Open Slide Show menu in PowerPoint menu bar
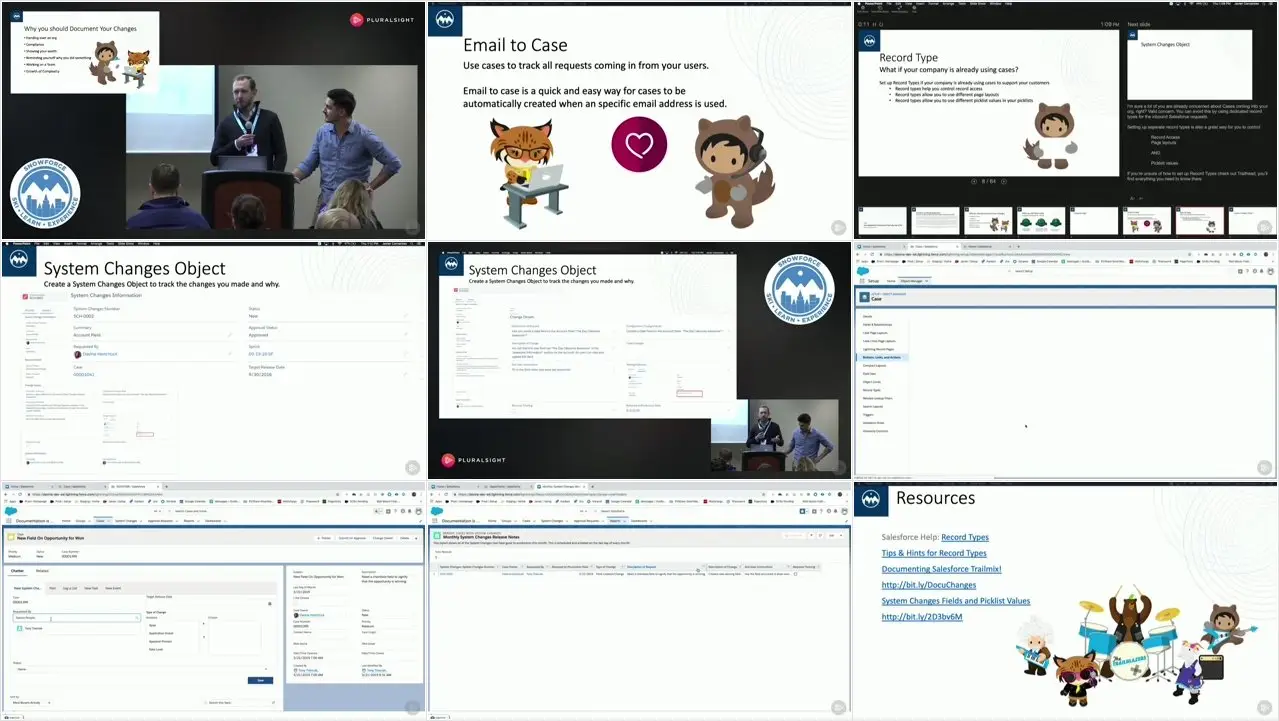Image resolution: width=1279 pixels, height=721 pixels. point(978,4)
